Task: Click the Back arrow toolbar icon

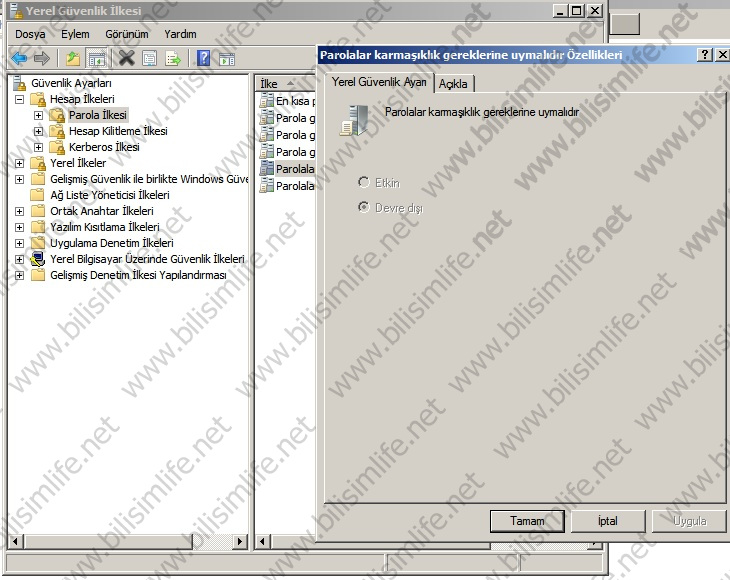Action: pyautogui.click(x=19, y=58)
